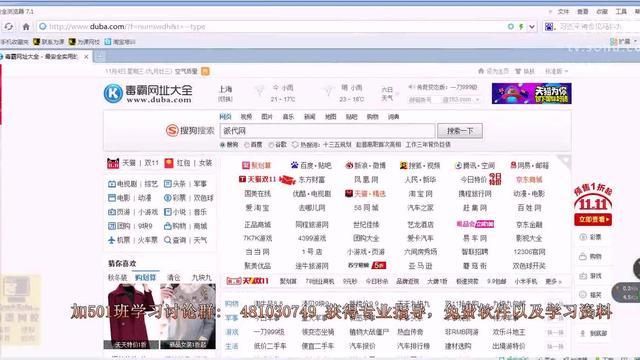Select the 搜狗 search engine radio

(223, 145)
